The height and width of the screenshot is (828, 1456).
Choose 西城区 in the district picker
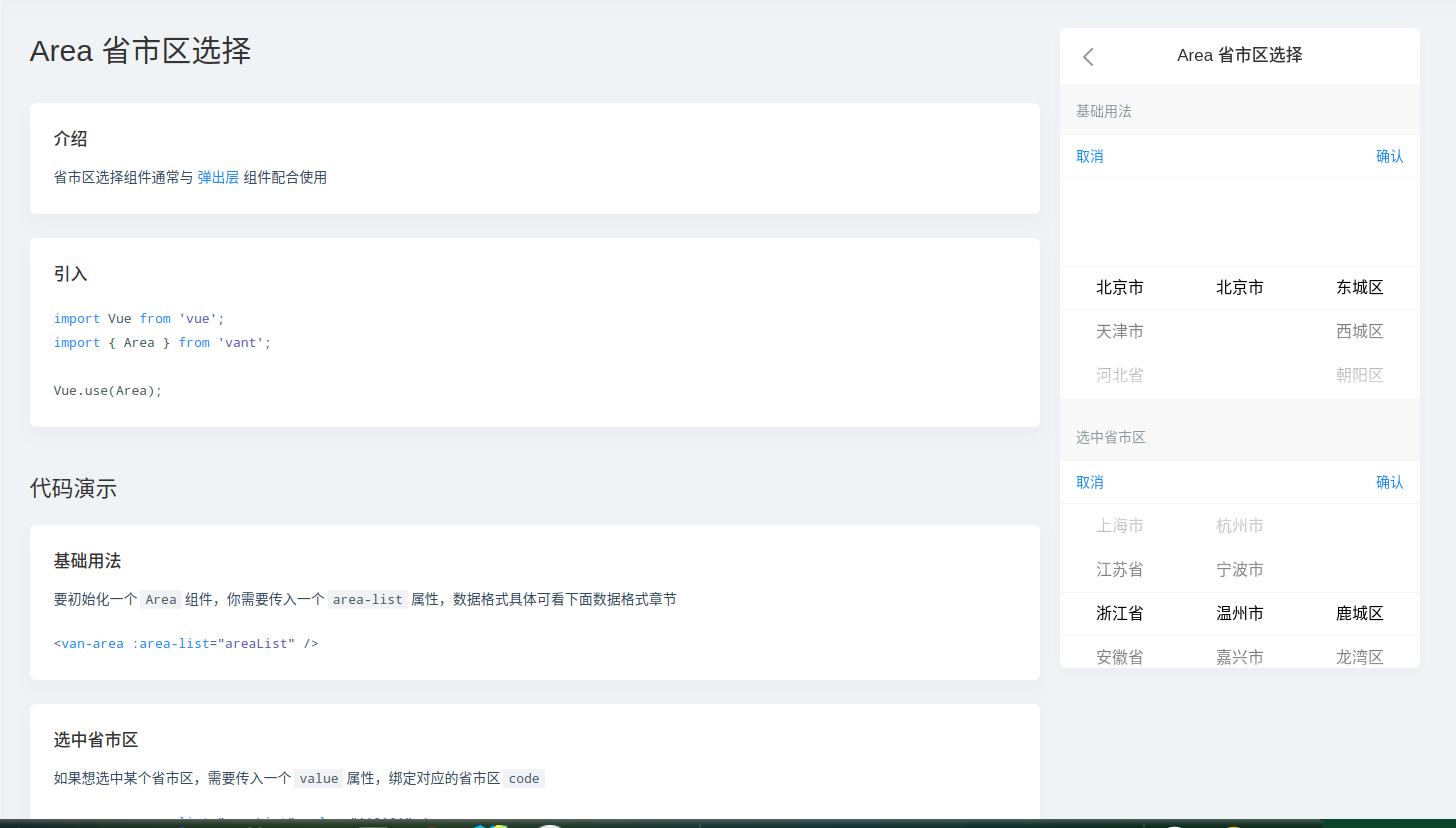pyautogui.click(x=1360, y=332)
